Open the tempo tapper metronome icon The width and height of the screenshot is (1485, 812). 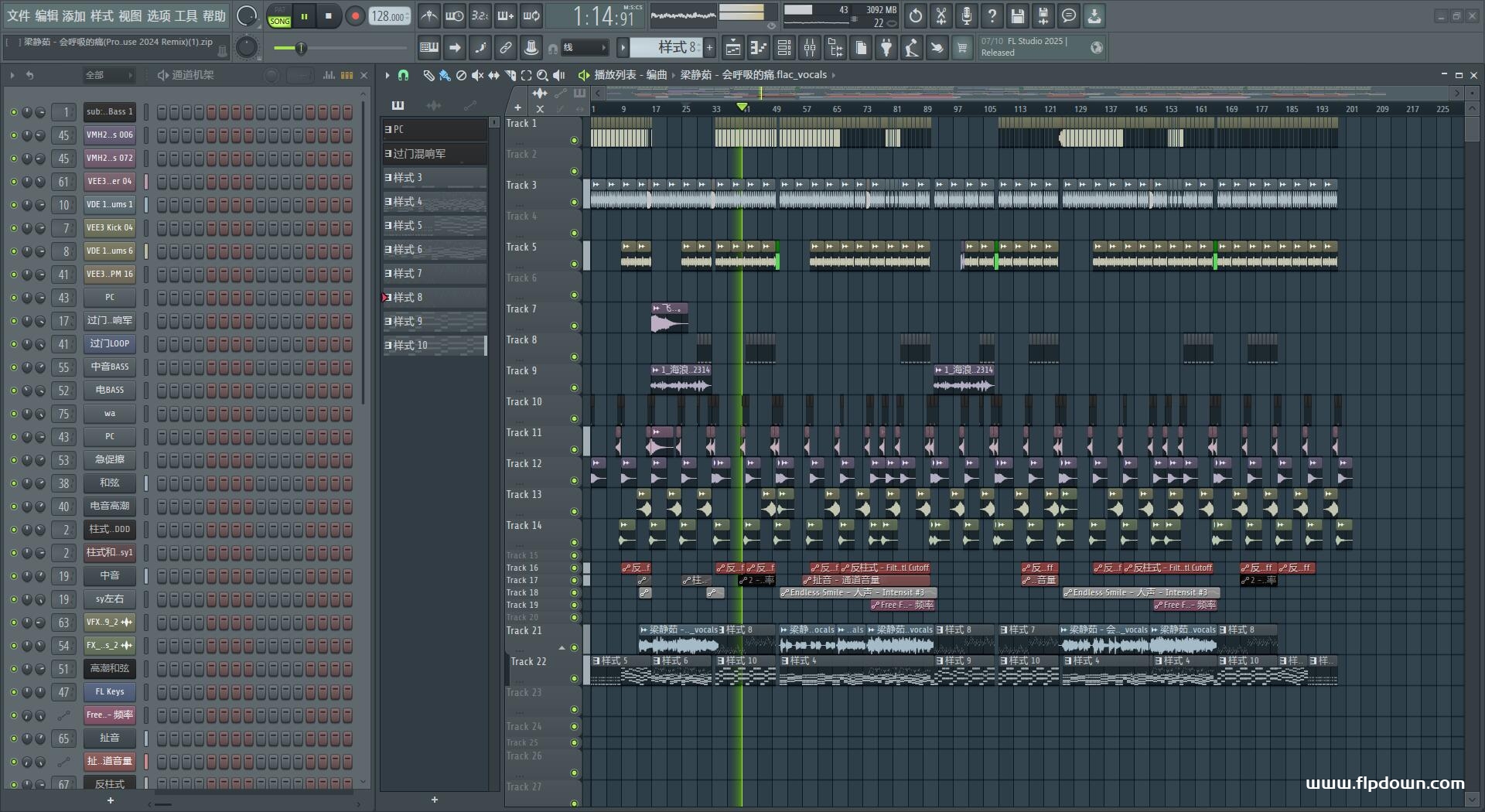pyautogui.click(x=531, y=48)
